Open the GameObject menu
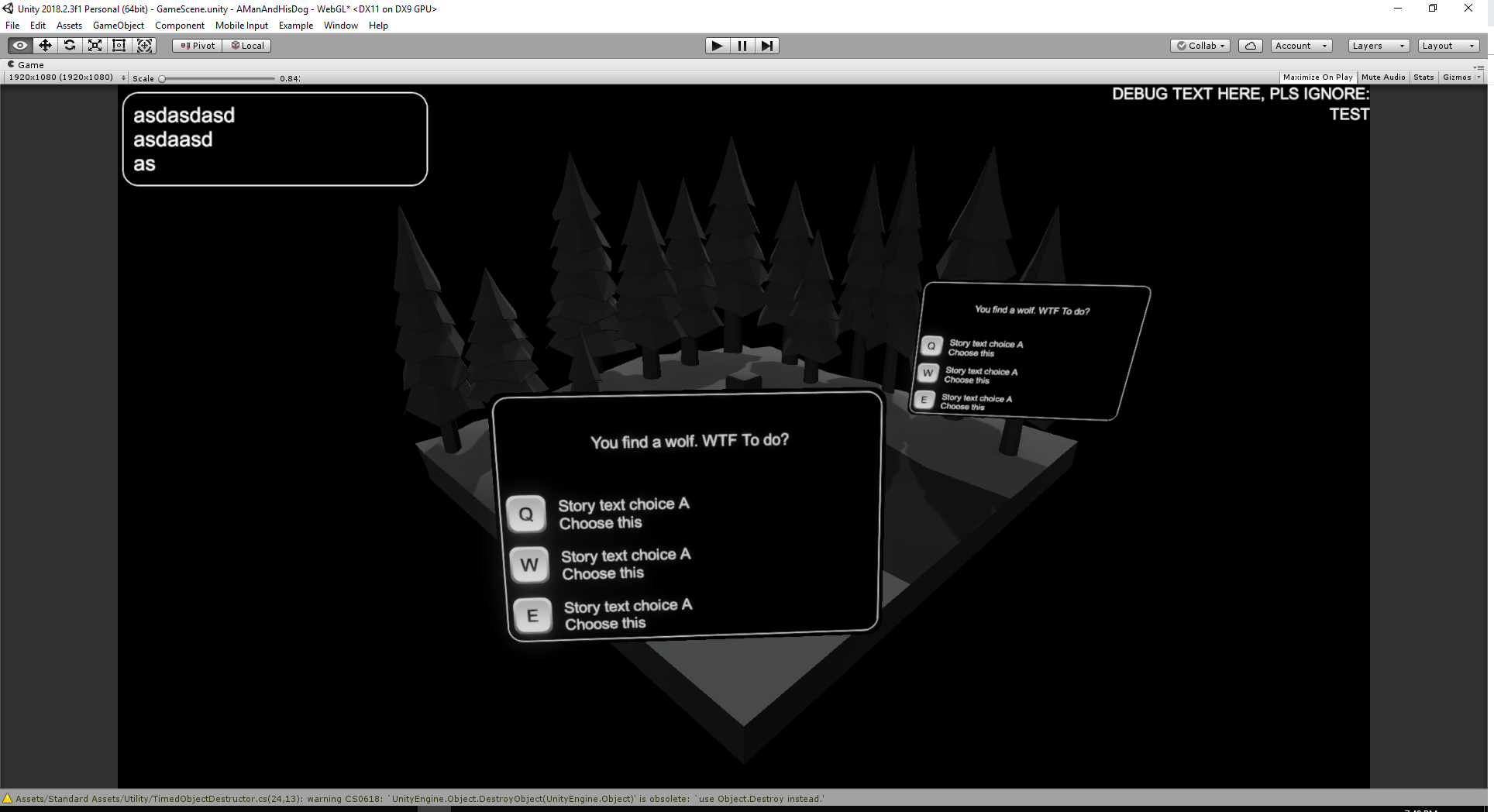Image resolution: width=1494 pixels, height=812 pixels. (x=118, y=25)
